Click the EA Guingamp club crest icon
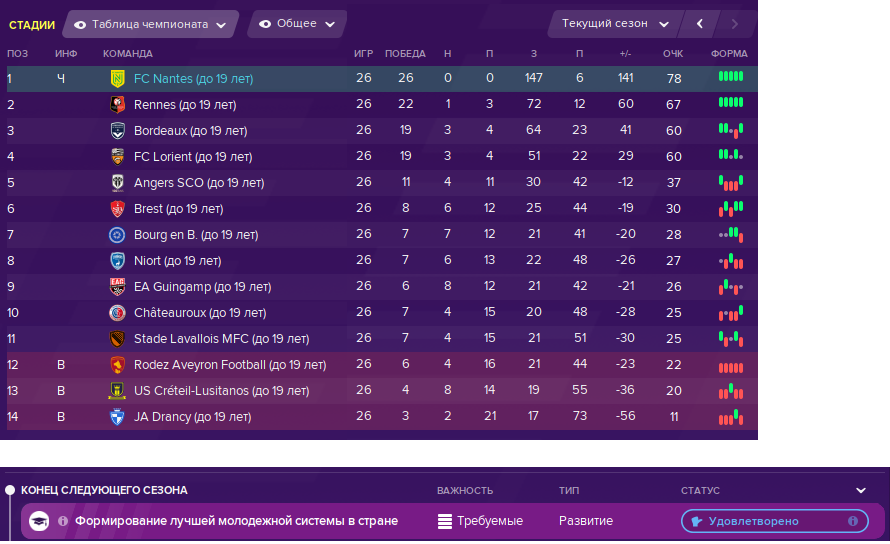 117,287
